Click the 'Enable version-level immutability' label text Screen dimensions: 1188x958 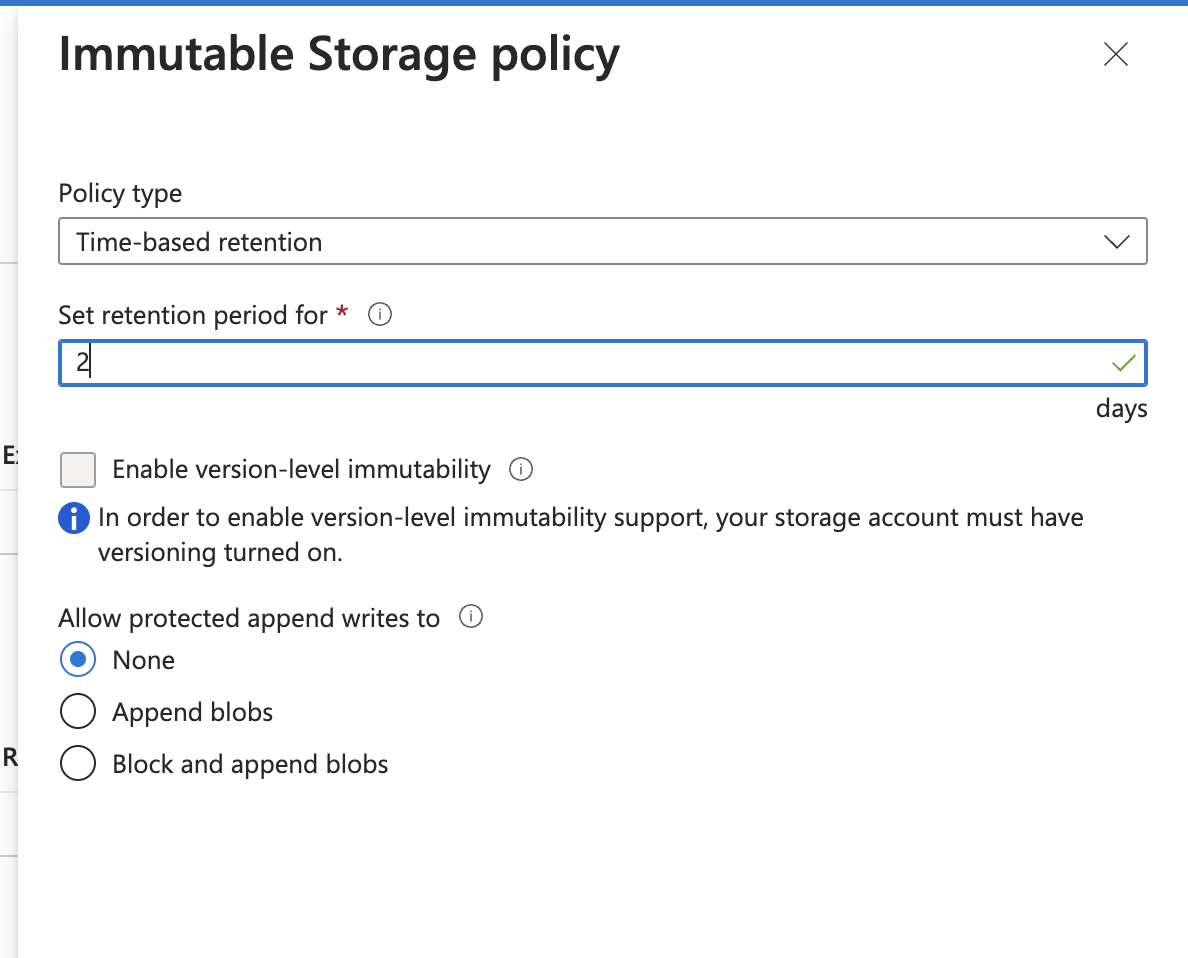click(x=301, y=469)
